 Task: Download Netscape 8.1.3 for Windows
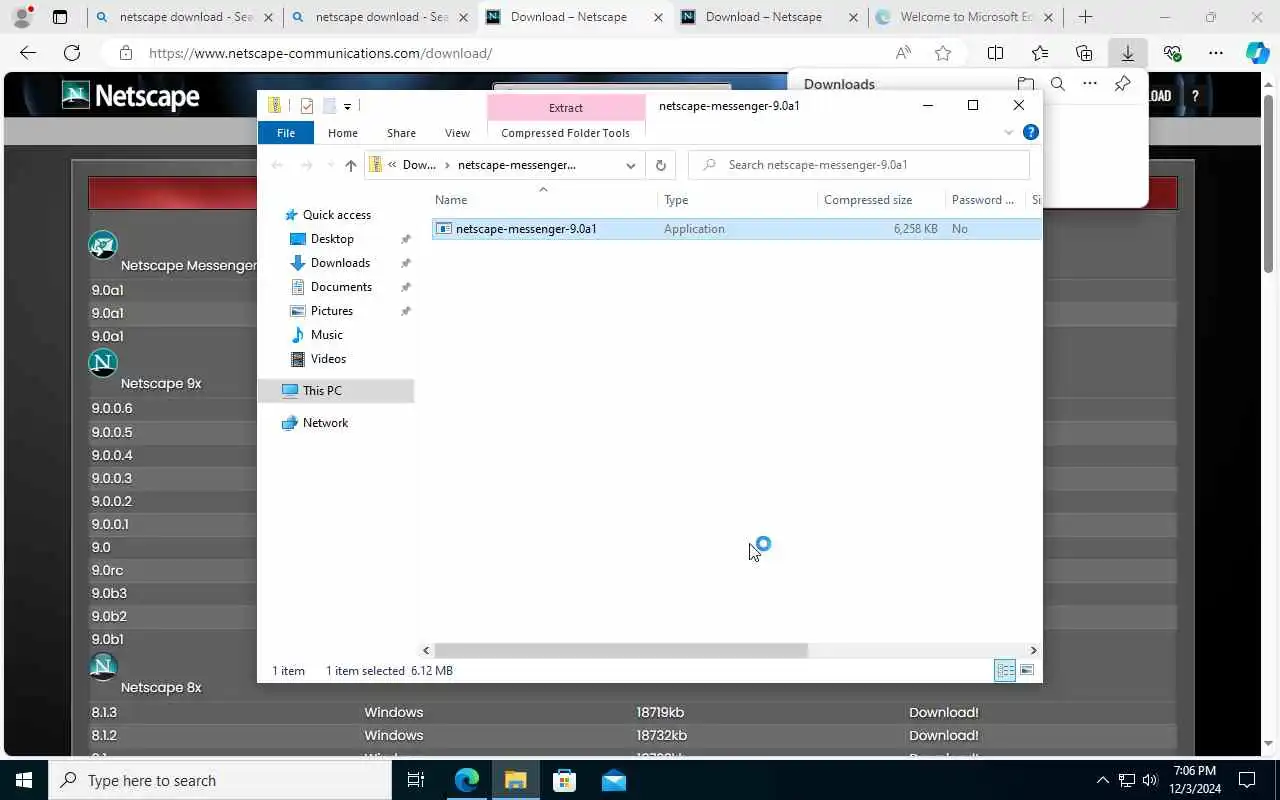[x=943, y=712]
